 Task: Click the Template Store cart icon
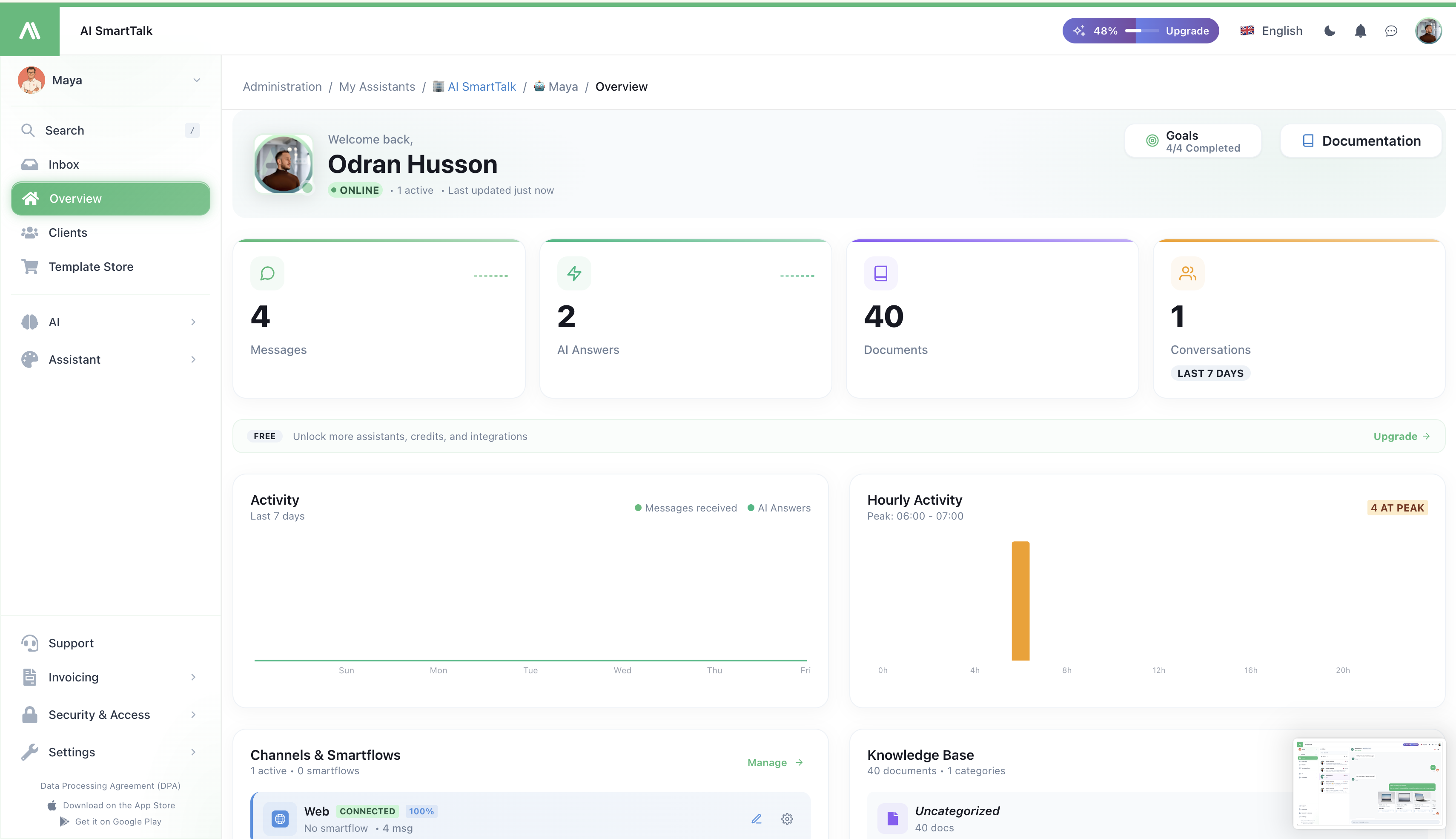tap(30, 266)
